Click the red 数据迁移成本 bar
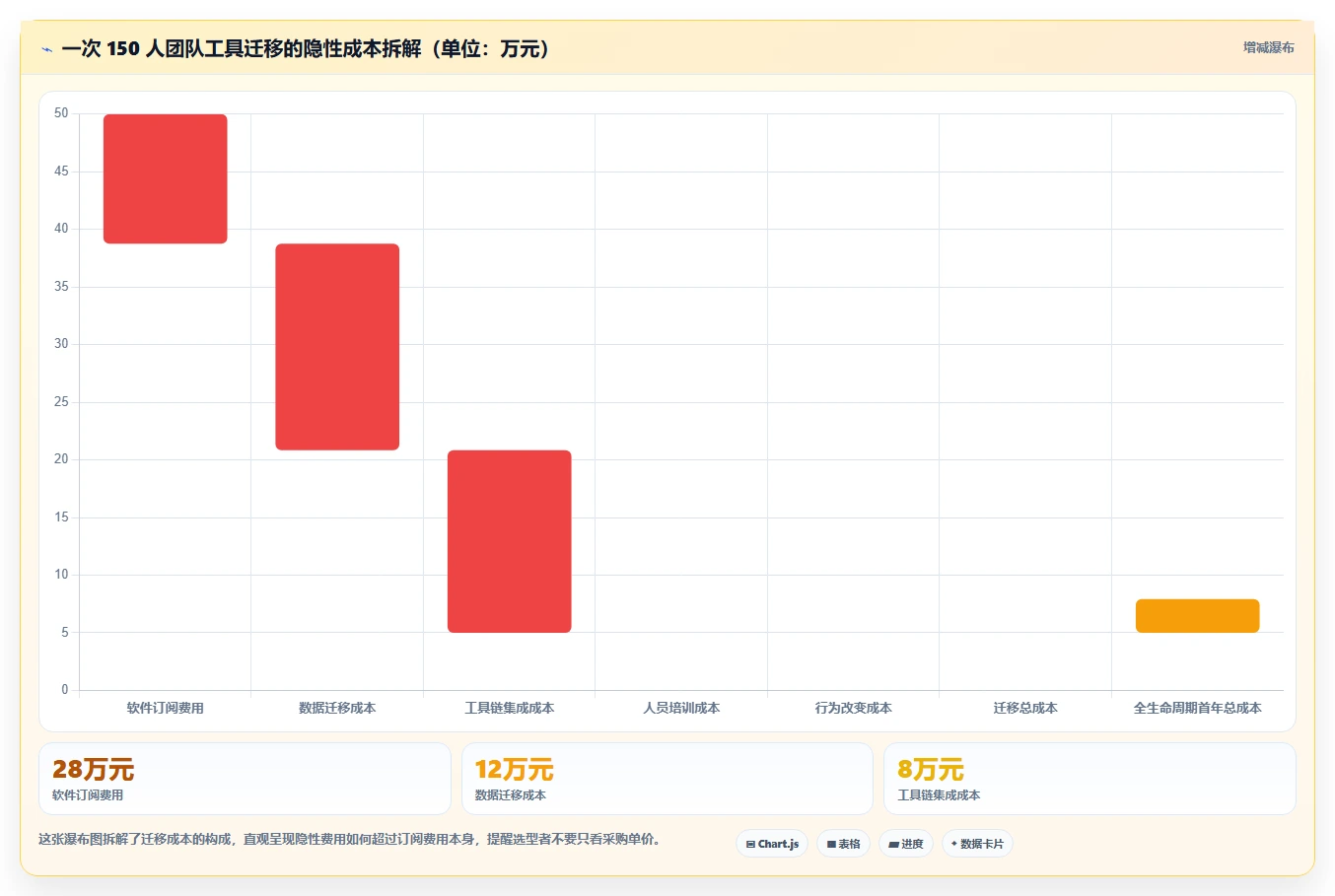 (337, 347)
